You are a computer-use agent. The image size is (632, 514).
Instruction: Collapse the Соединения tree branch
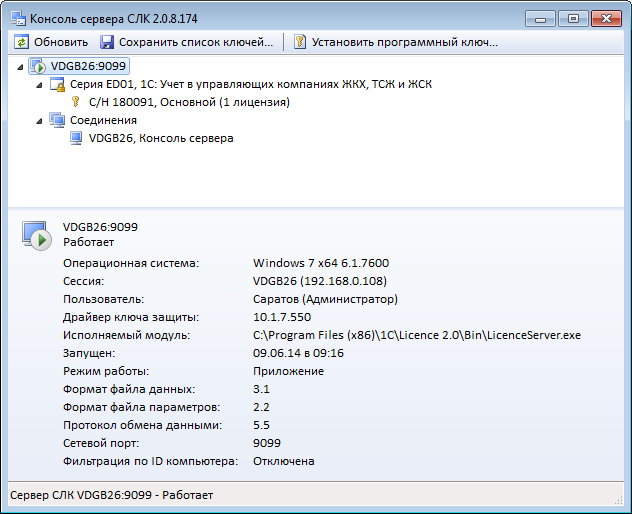[x=39, y=121]
